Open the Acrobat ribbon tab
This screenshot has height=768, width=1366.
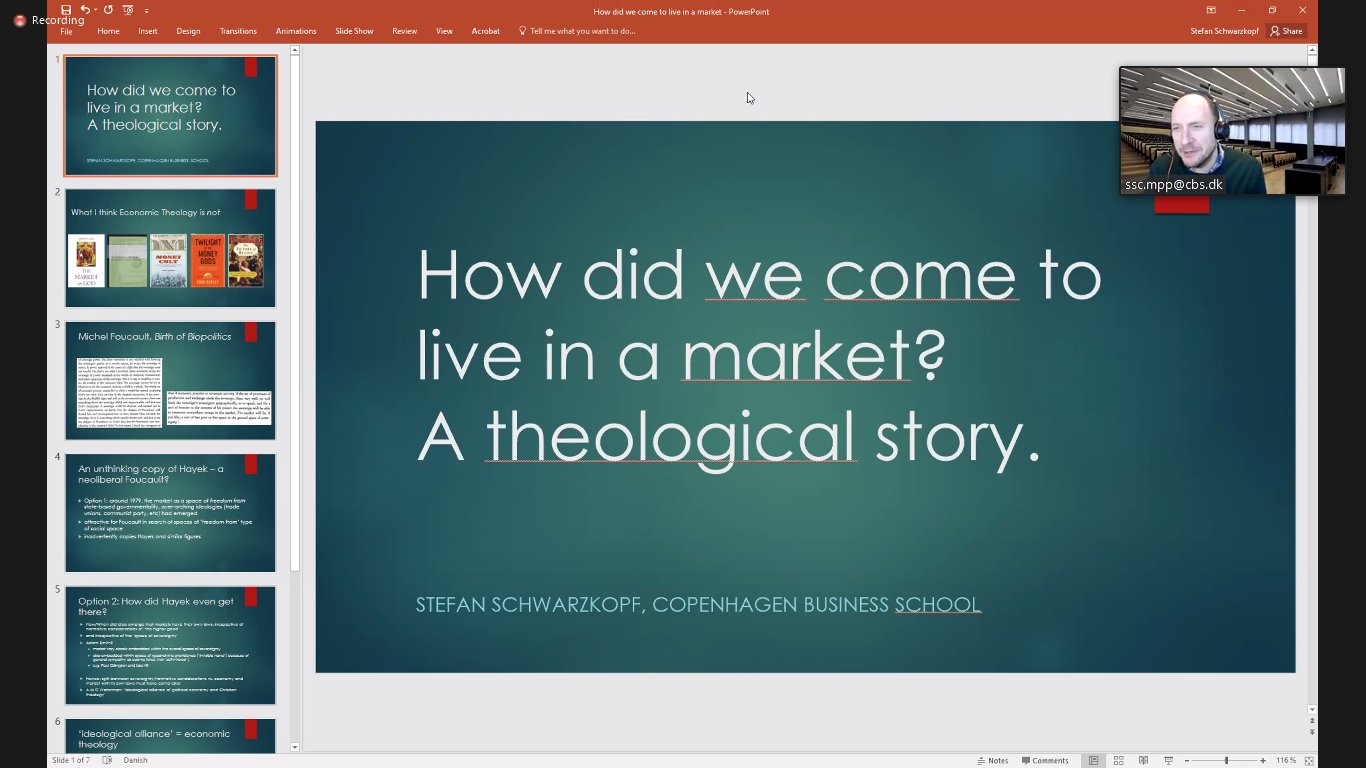tap(485, 31)
